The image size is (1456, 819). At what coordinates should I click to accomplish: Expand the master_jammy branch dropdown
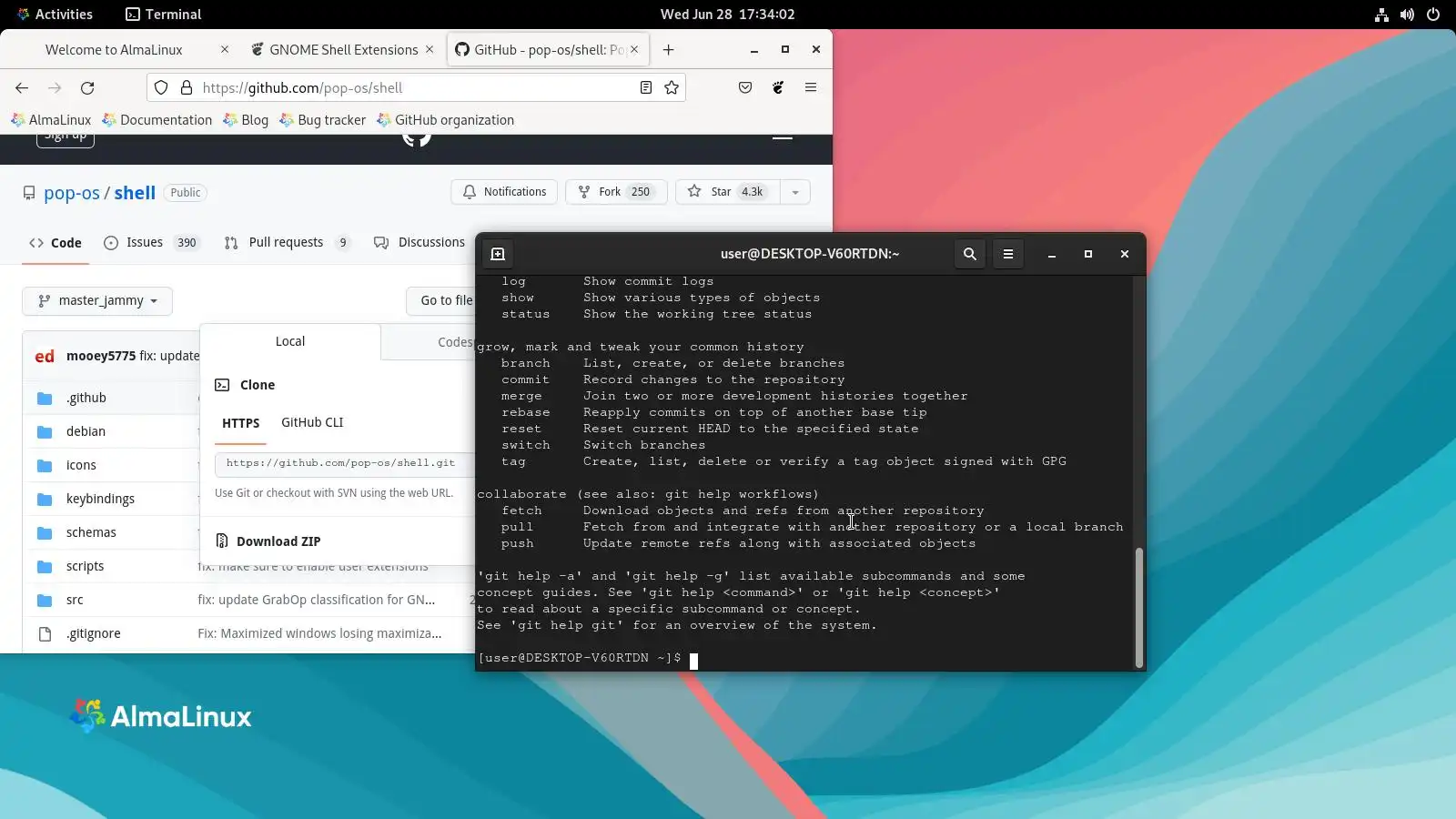[97, 301]
